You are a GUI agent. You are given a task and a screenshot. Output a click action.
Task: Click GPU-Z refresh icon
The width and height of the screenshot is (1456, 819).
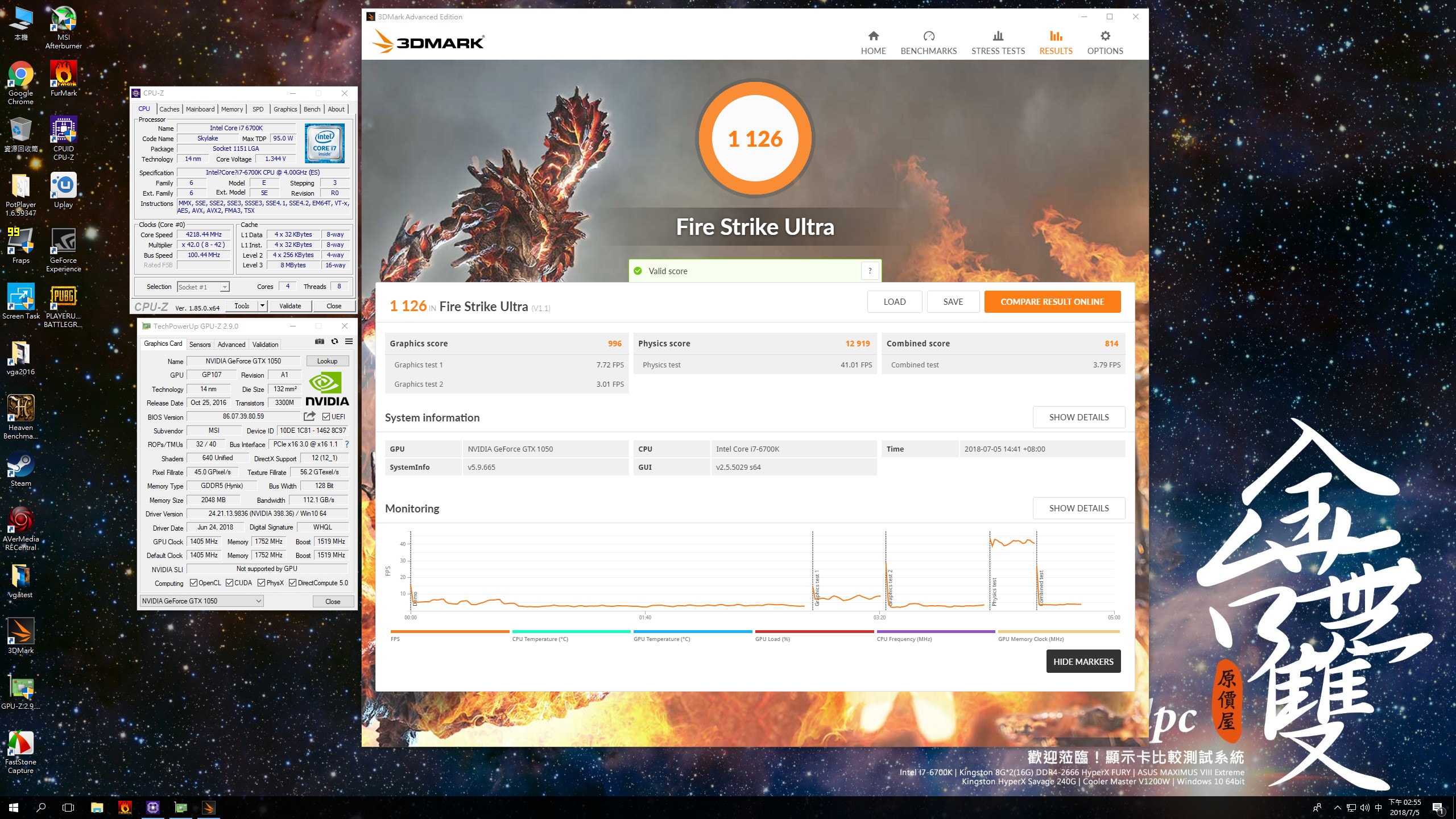coord(334,341)
